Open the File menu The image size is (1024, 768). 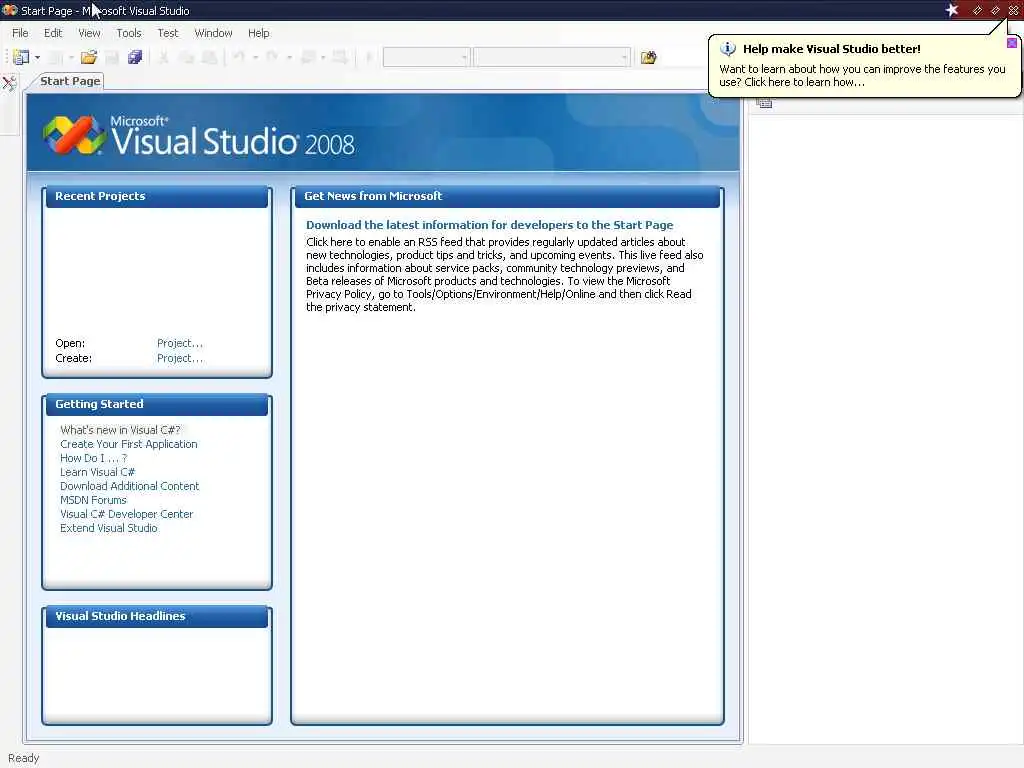[x=20, y=33]
